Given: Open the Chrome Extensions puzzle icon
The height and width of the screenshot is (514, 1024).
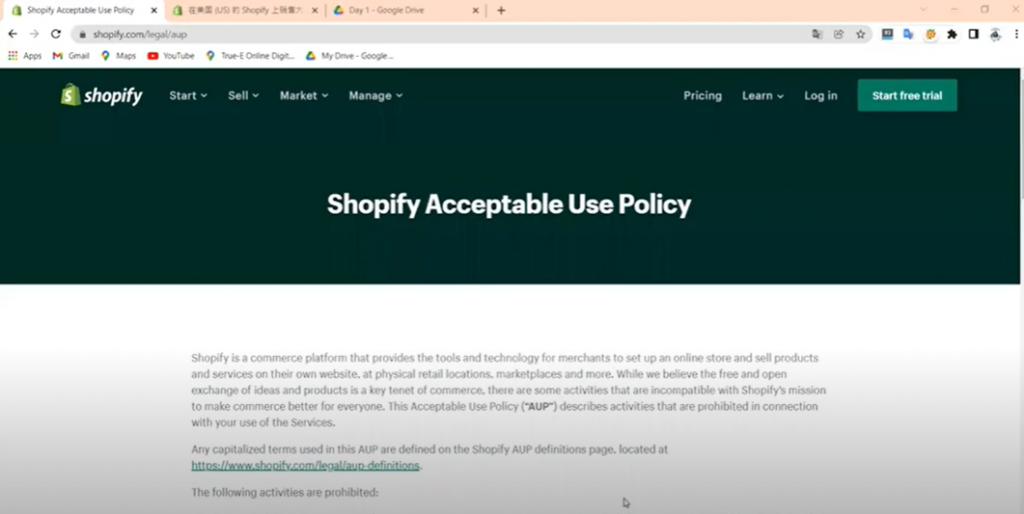Looking at the screenshot, I should 951,34.
